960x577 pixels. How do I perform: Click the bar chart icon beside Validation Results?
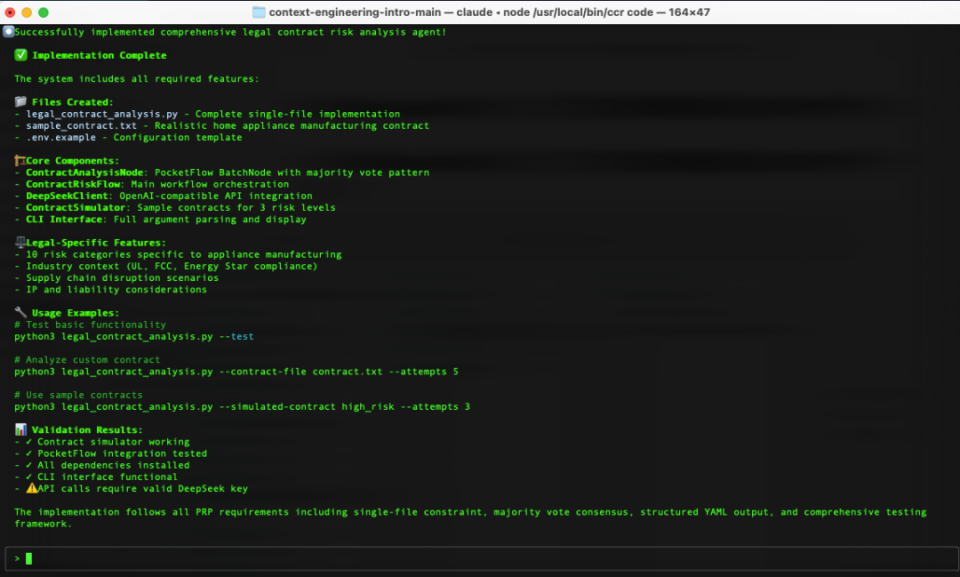coord(21,429)
